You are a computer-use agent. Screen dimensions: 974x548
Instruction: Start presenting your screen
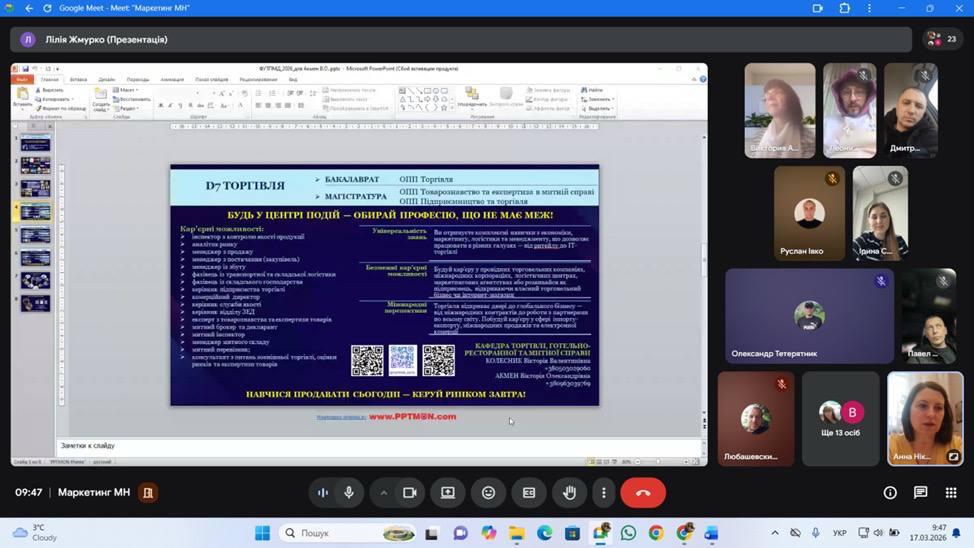click(x=448, y=492)
